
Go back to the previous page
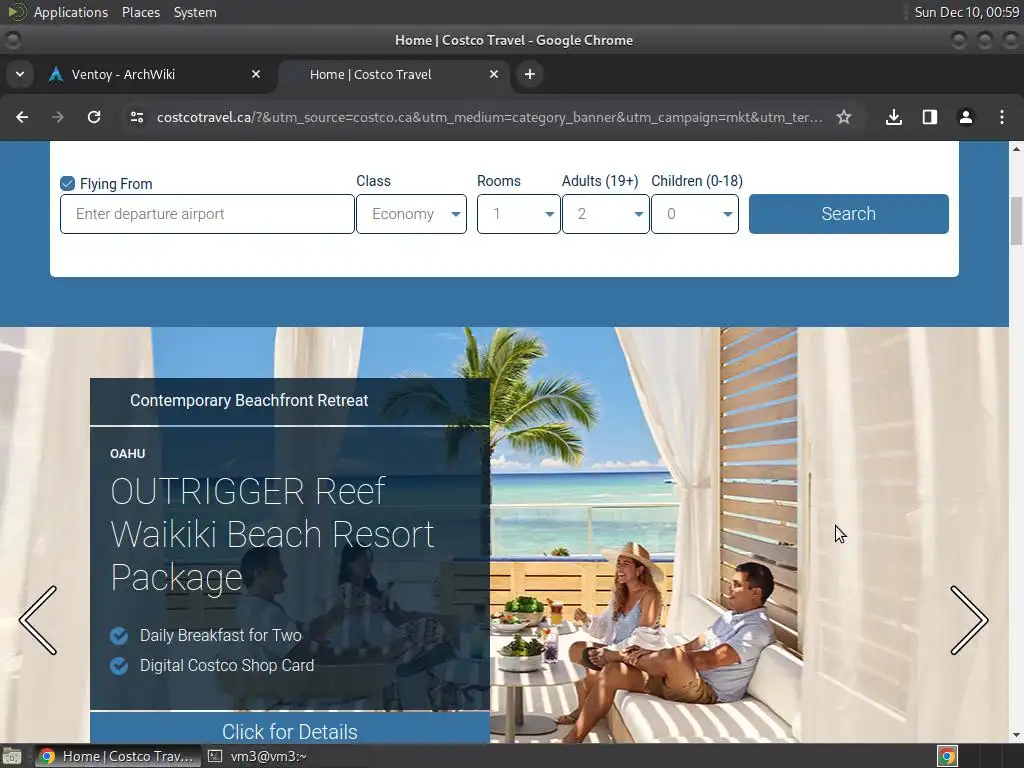22,117
